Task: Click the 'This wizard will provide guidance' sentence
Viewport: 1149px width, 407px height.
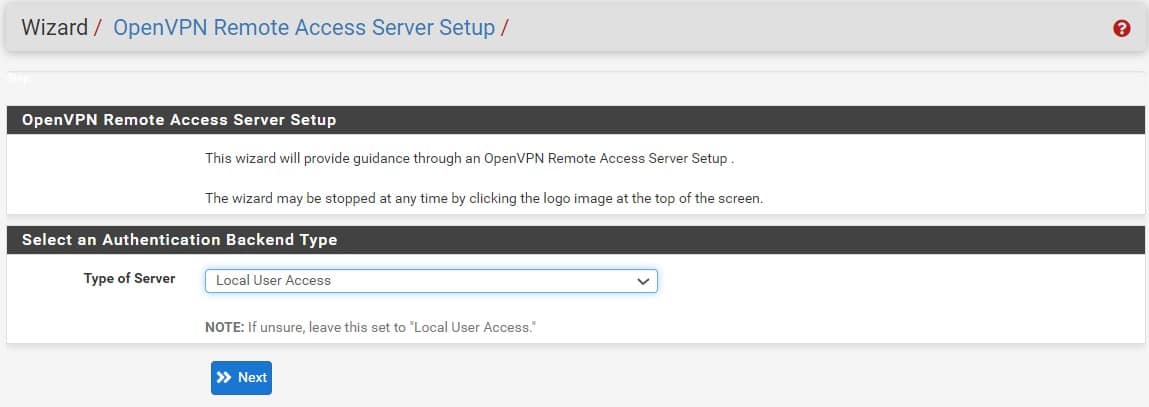Action: (x=469, y=158)
